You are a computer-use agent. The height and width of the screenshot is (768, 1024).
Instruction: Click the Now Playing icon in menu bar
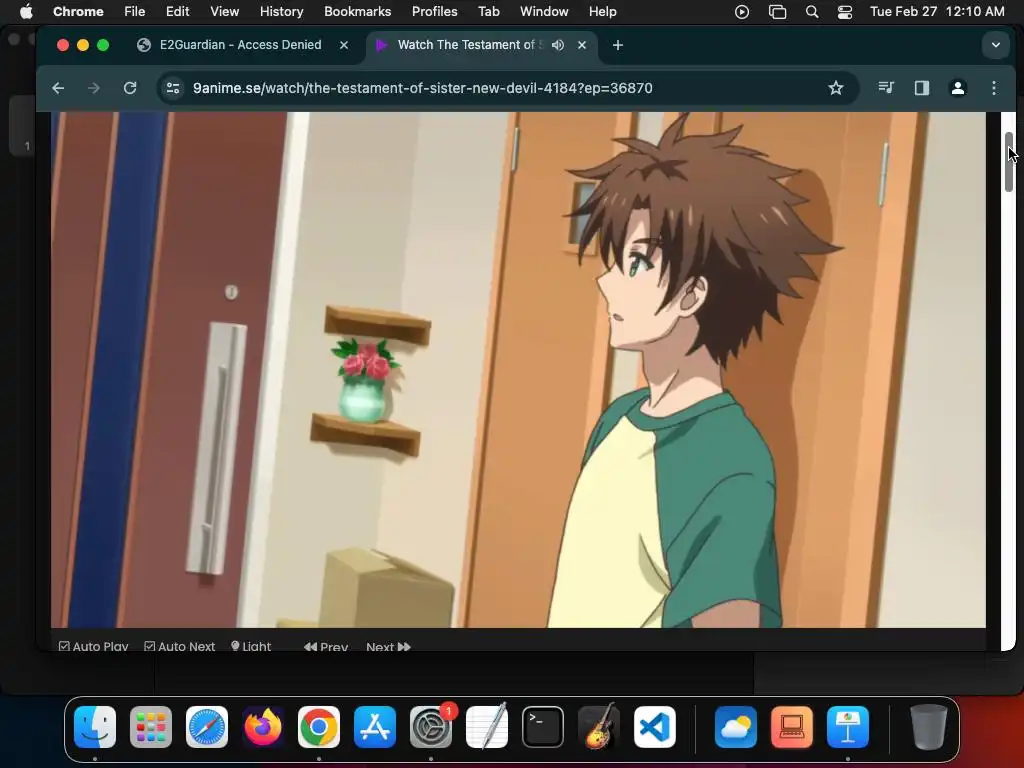[741, 11]
